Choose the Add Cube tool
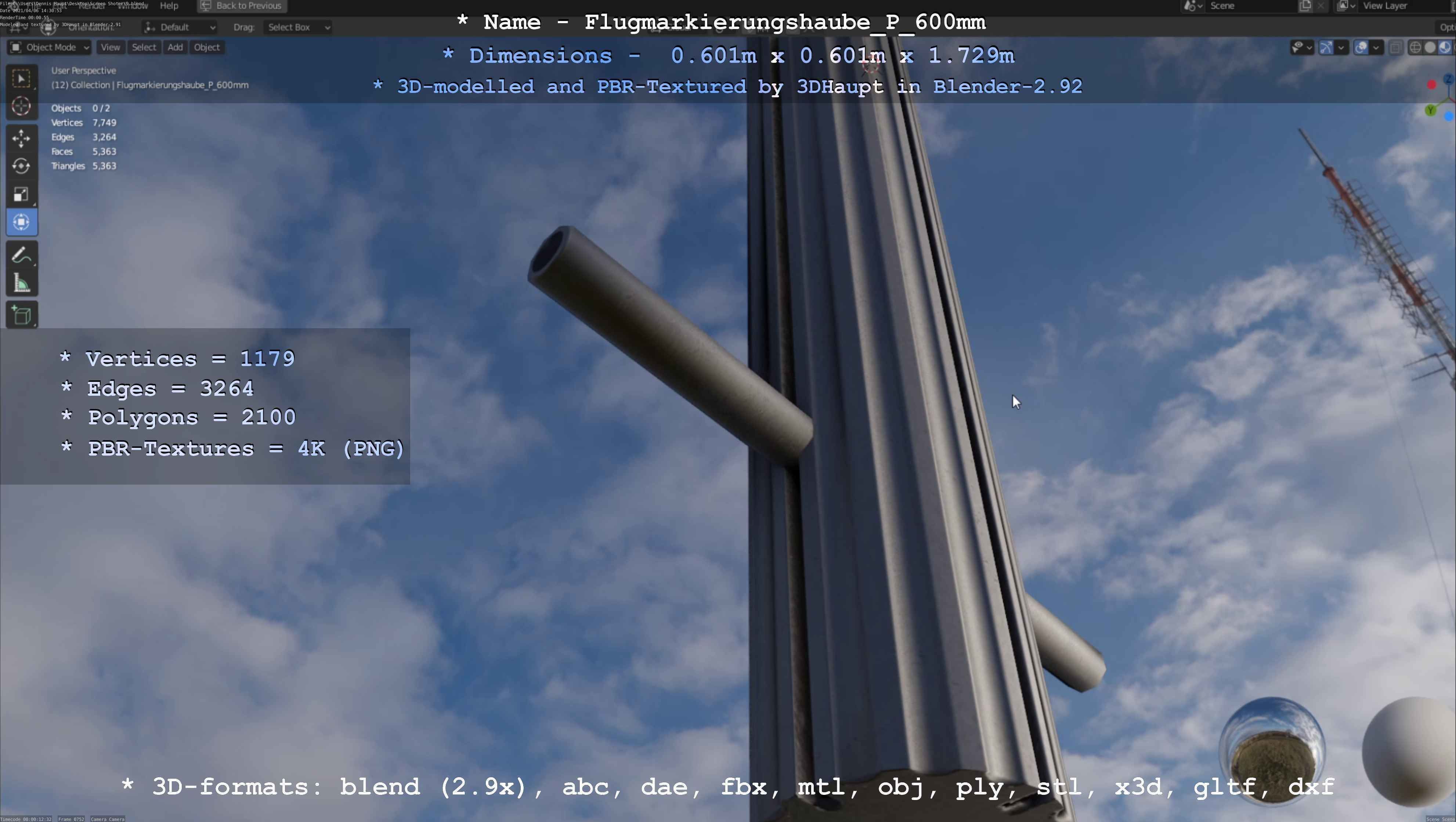Screen dimensions: 1456x822 [21, 315]
